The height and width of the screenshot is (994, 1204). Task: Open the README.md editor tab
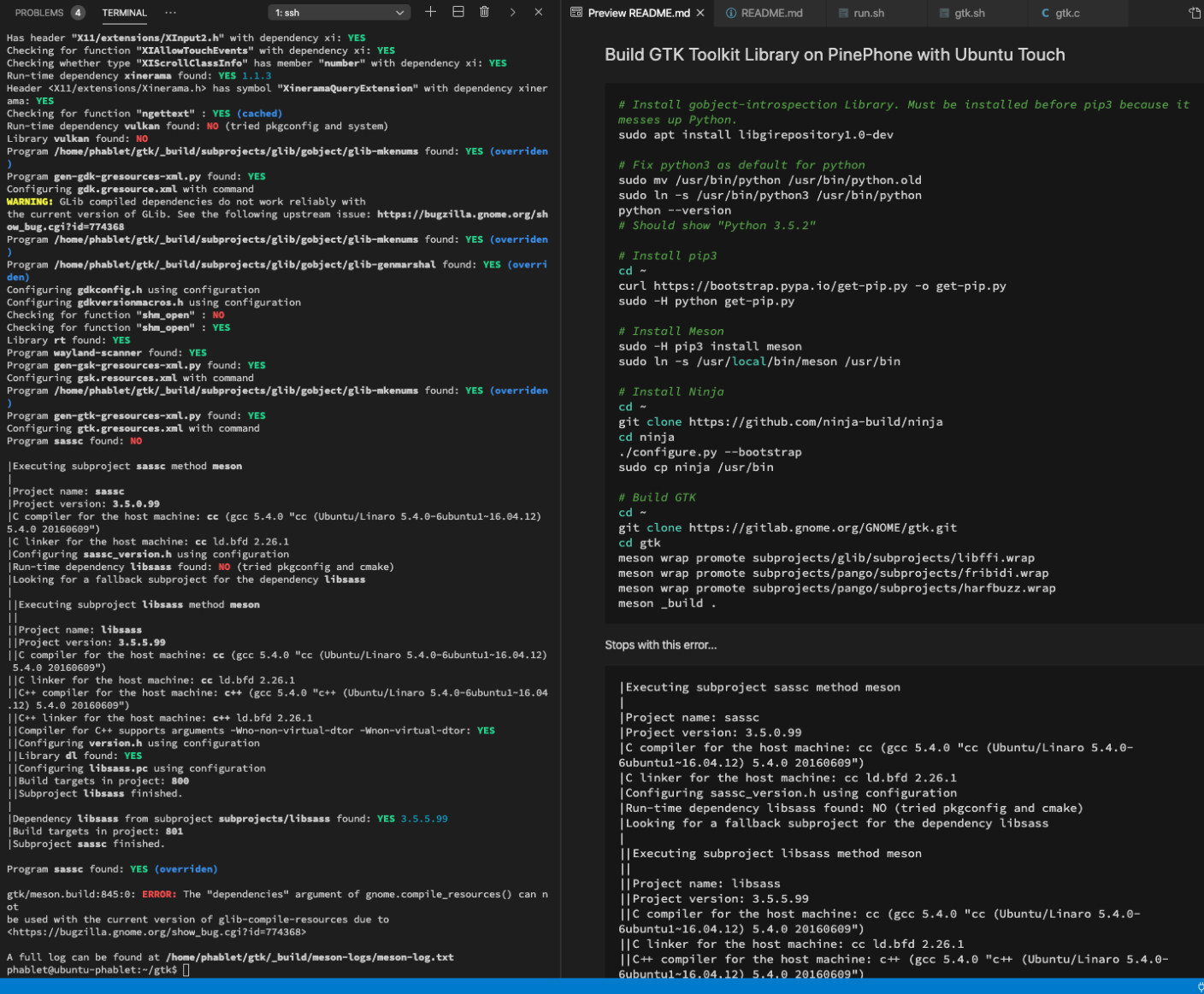(x=770, y=13)
